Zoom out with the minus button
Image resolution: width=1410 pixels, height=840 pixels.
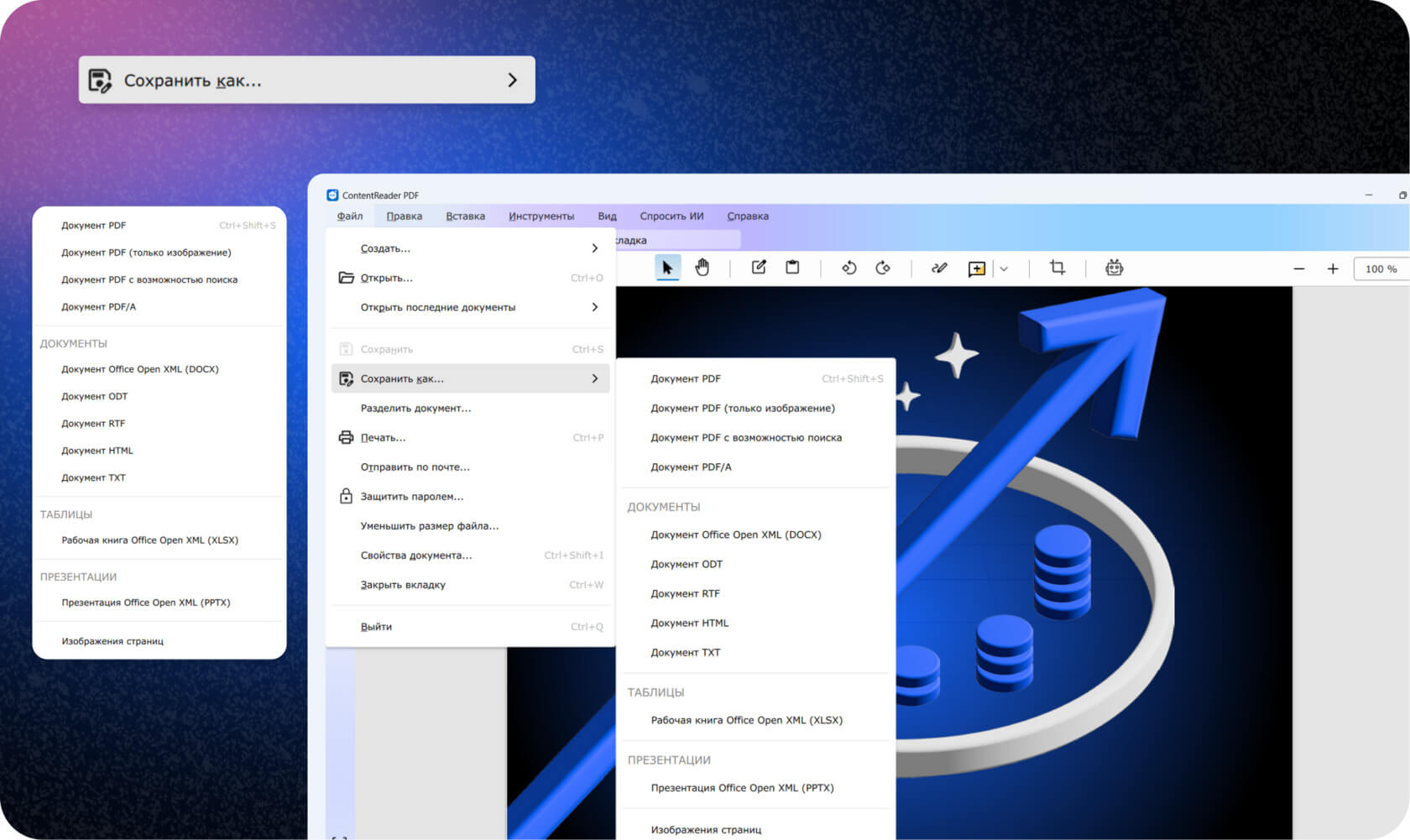[x=1299, y=269]
